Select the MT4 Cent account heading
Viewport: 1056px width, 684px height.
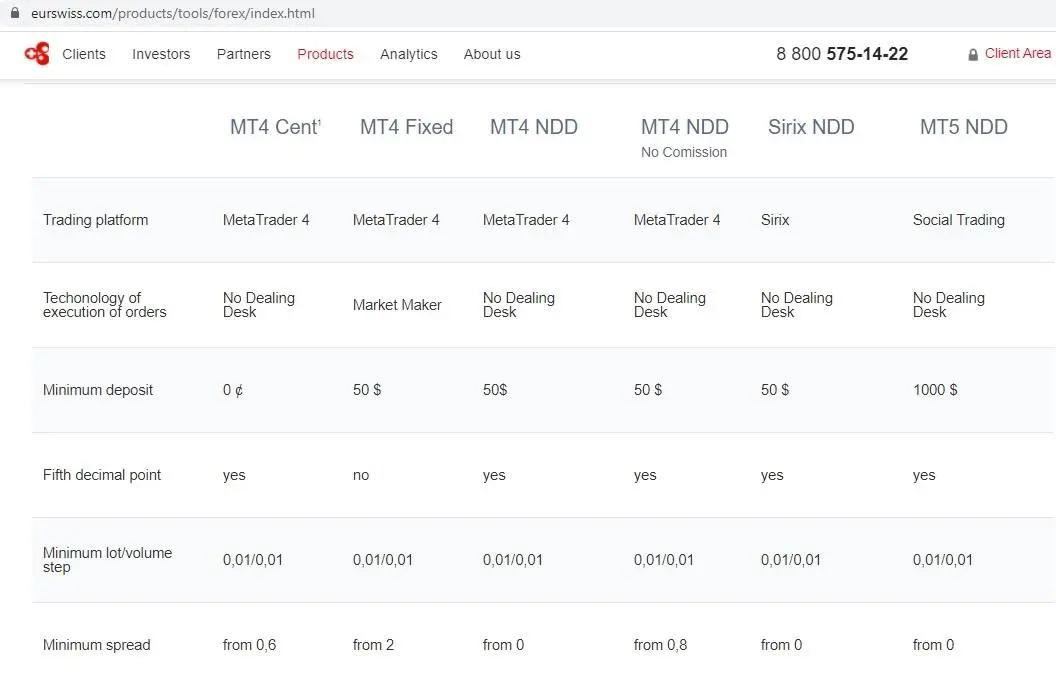click(275, 127)
